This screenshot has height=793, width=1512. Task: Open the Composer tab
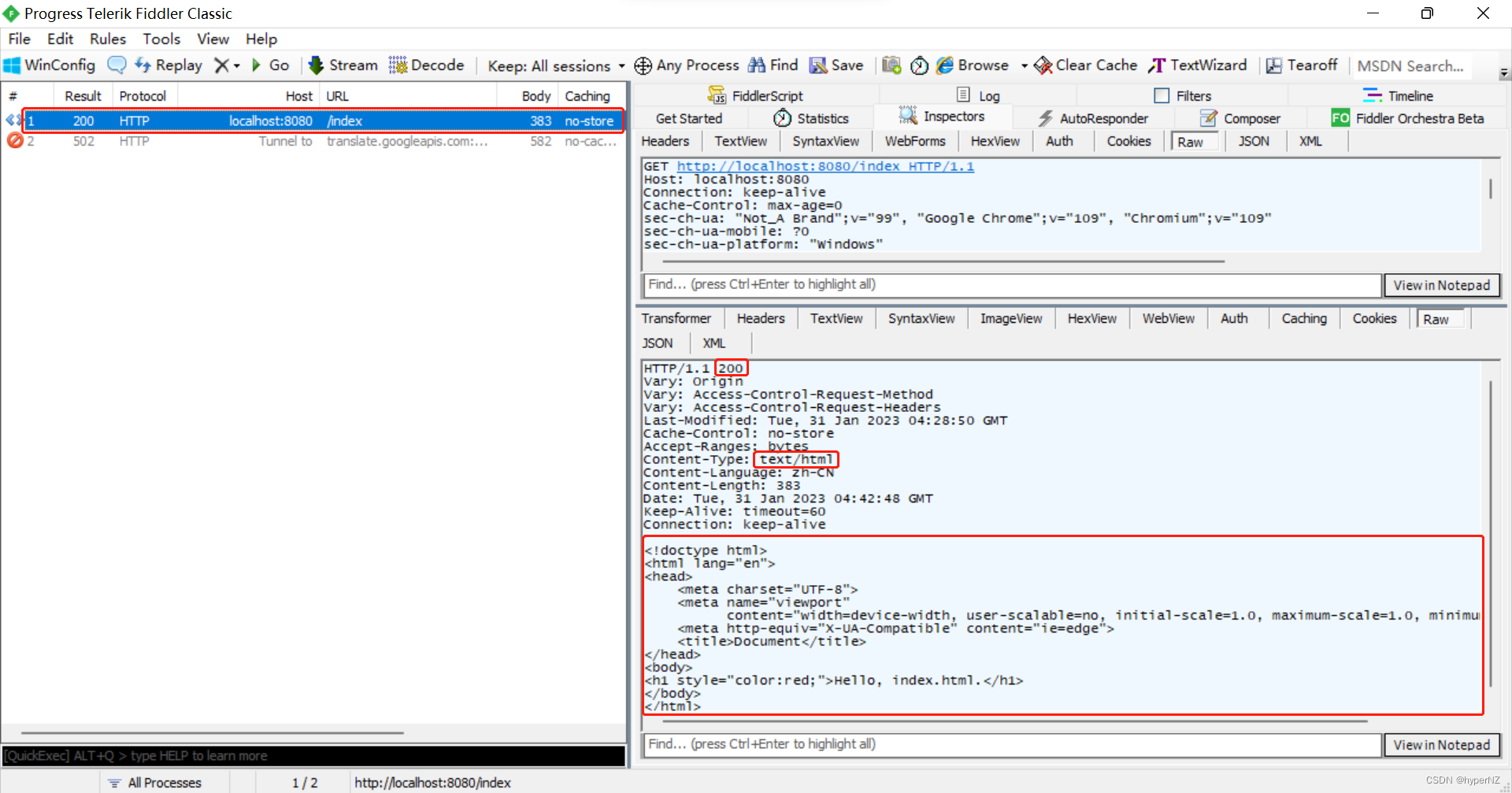[1240, 118]
